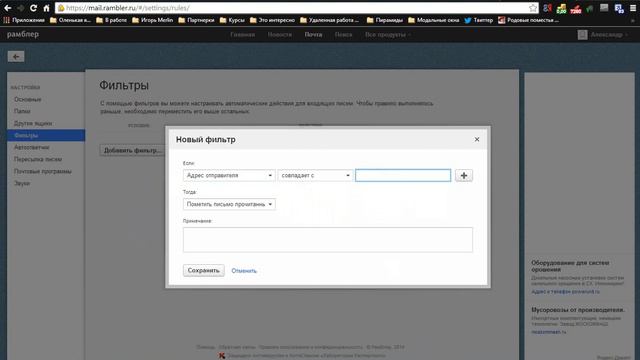The height and width of the screenshot is (360, 640).
Task: Click the browser forward arrow
Action: click(x=20, y=8)
